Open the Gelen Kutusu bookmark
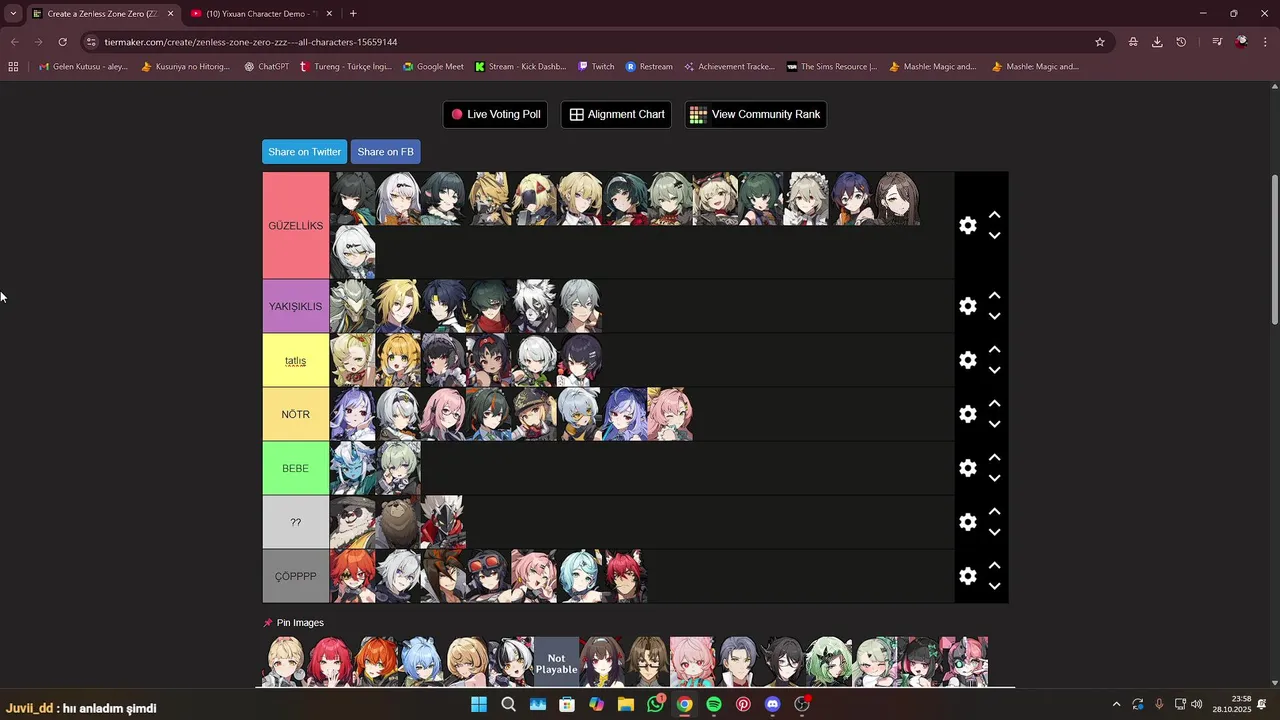Viewport: 1280px width, 720px height. pyautogui.click(x=83, y=67)
